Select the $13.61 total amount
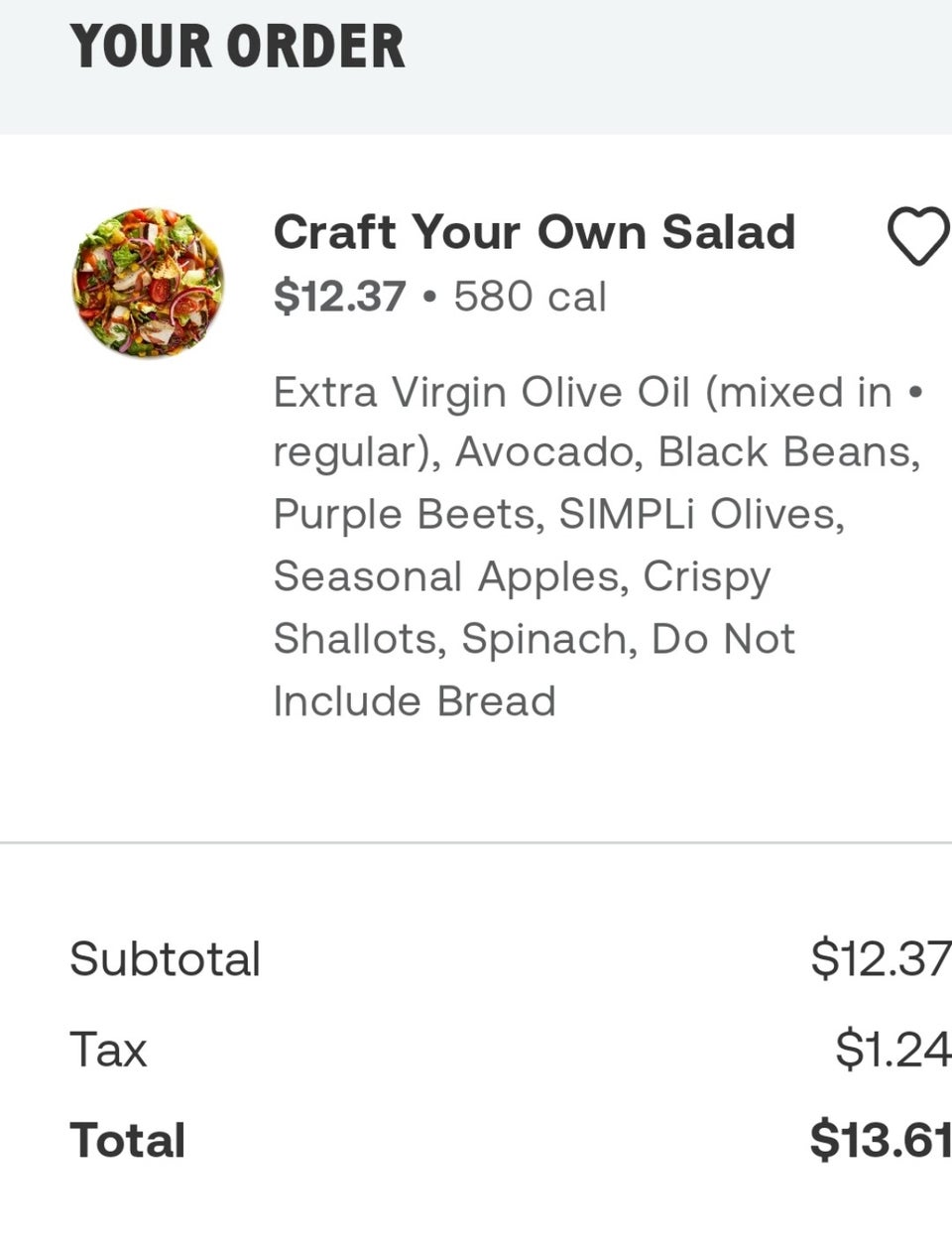The width and height of the screenshot is (952, 1245). coord(880,1141)
